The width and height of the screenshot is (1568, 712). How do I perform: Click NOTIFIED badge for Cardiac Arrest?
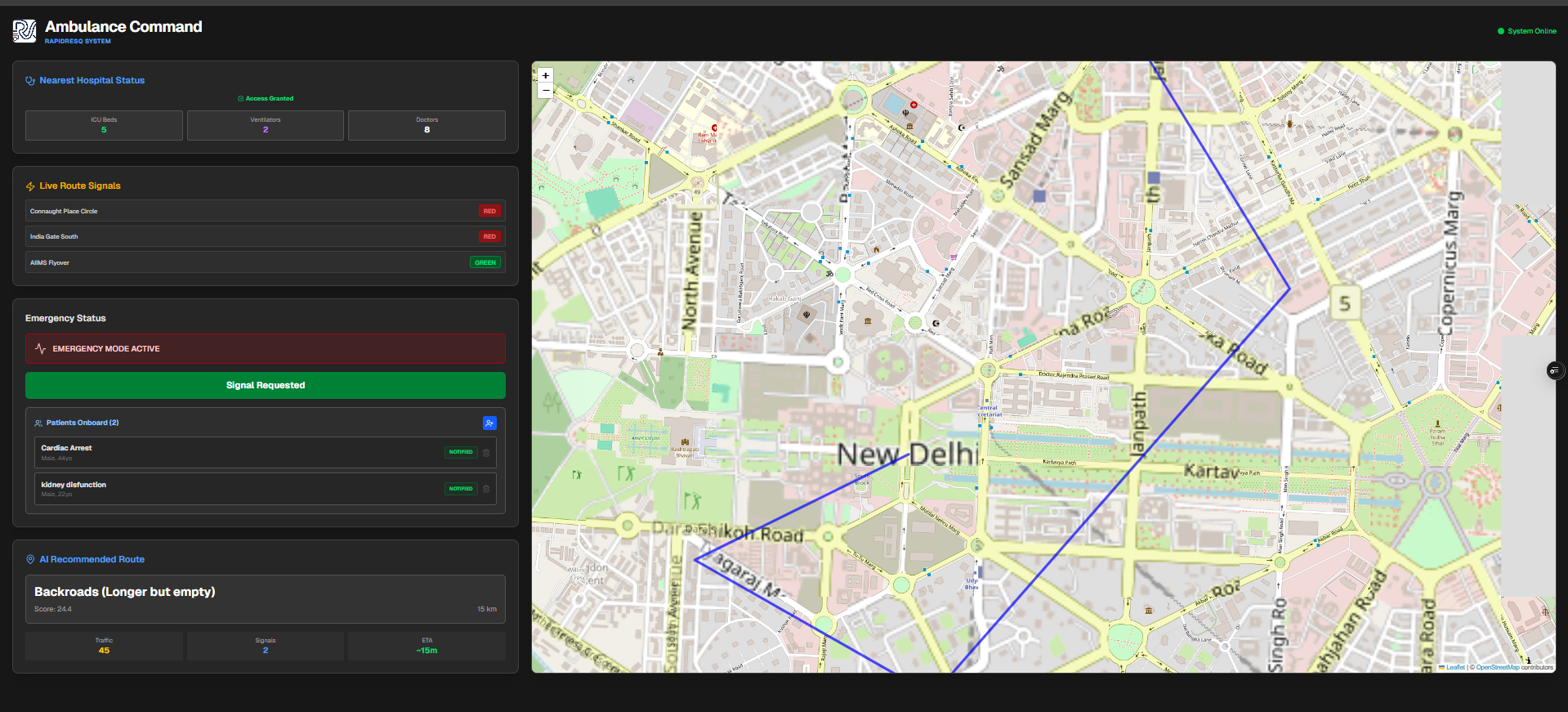pyautogui.click(x=461, y=452)
